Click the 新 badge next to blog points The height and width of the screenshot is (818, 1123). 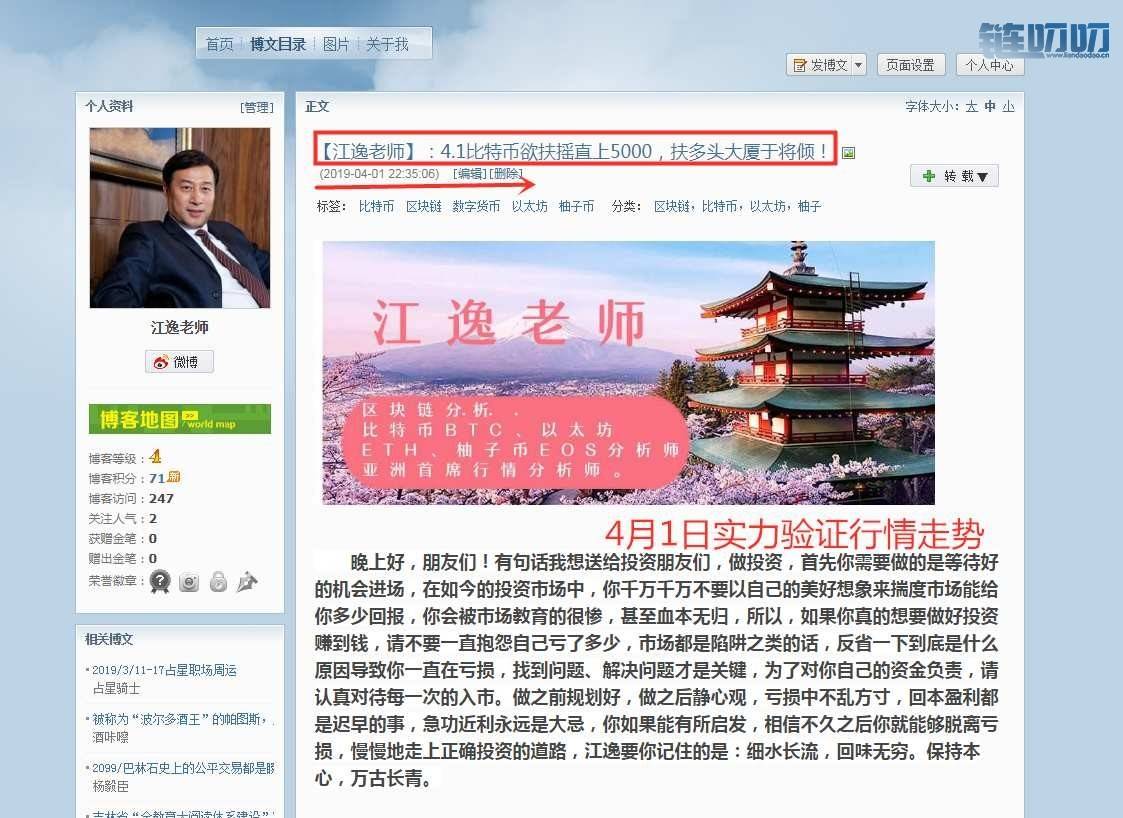click(174, 477)
